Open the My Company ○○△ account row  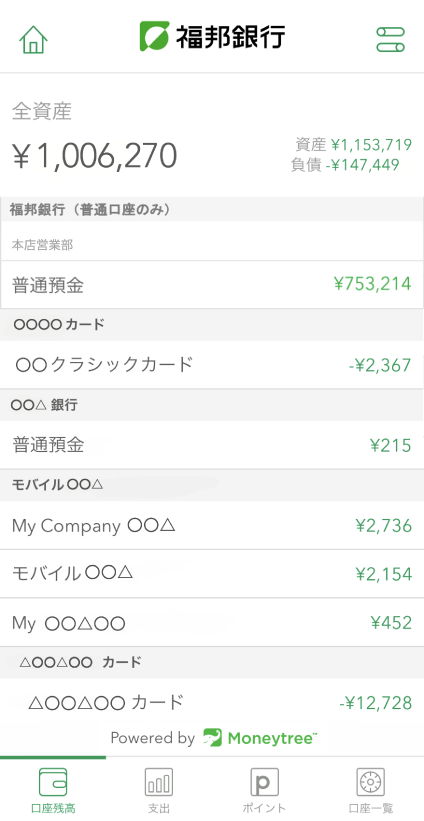[212, 525]
